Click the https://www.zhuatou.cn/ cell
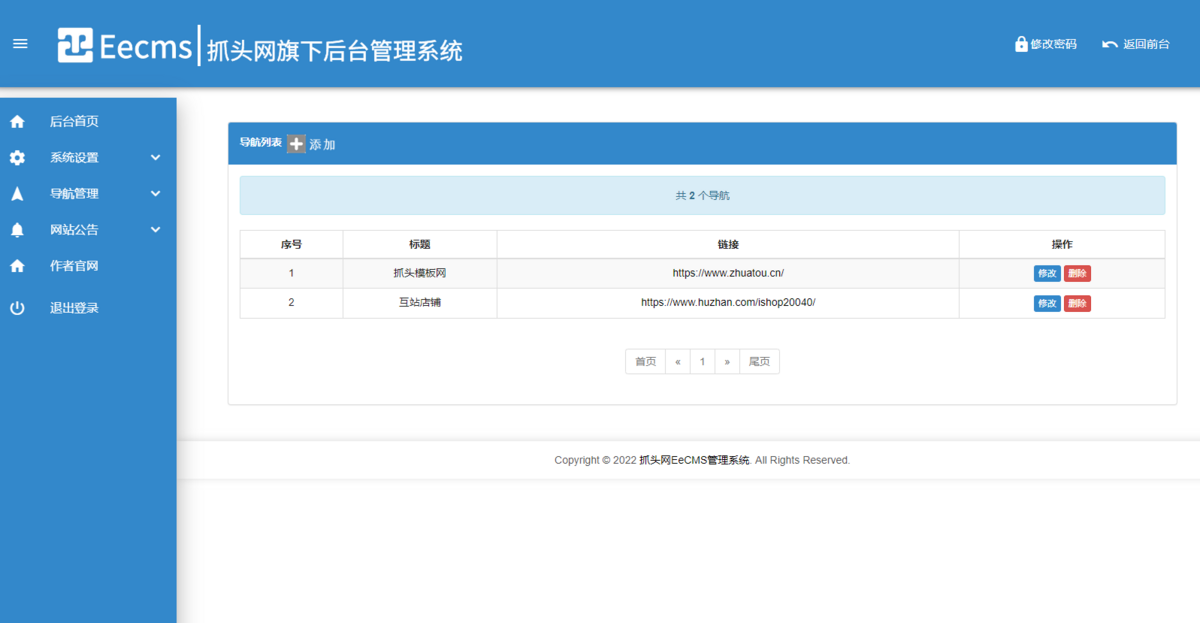Screen dimensions: 1200x623 pos(728,273)
